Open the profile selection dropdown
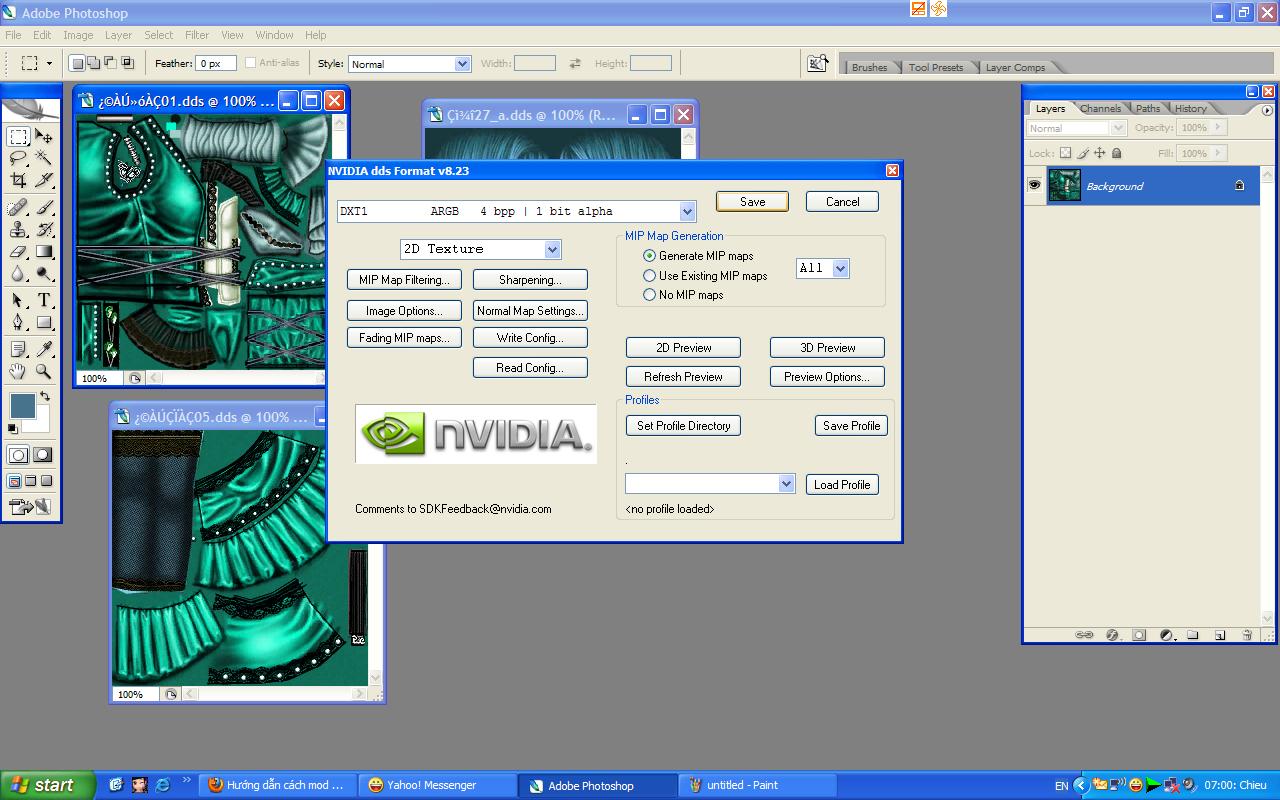Image resolution: width=1280 pixels, height=800 pixels. coord(786,484)
